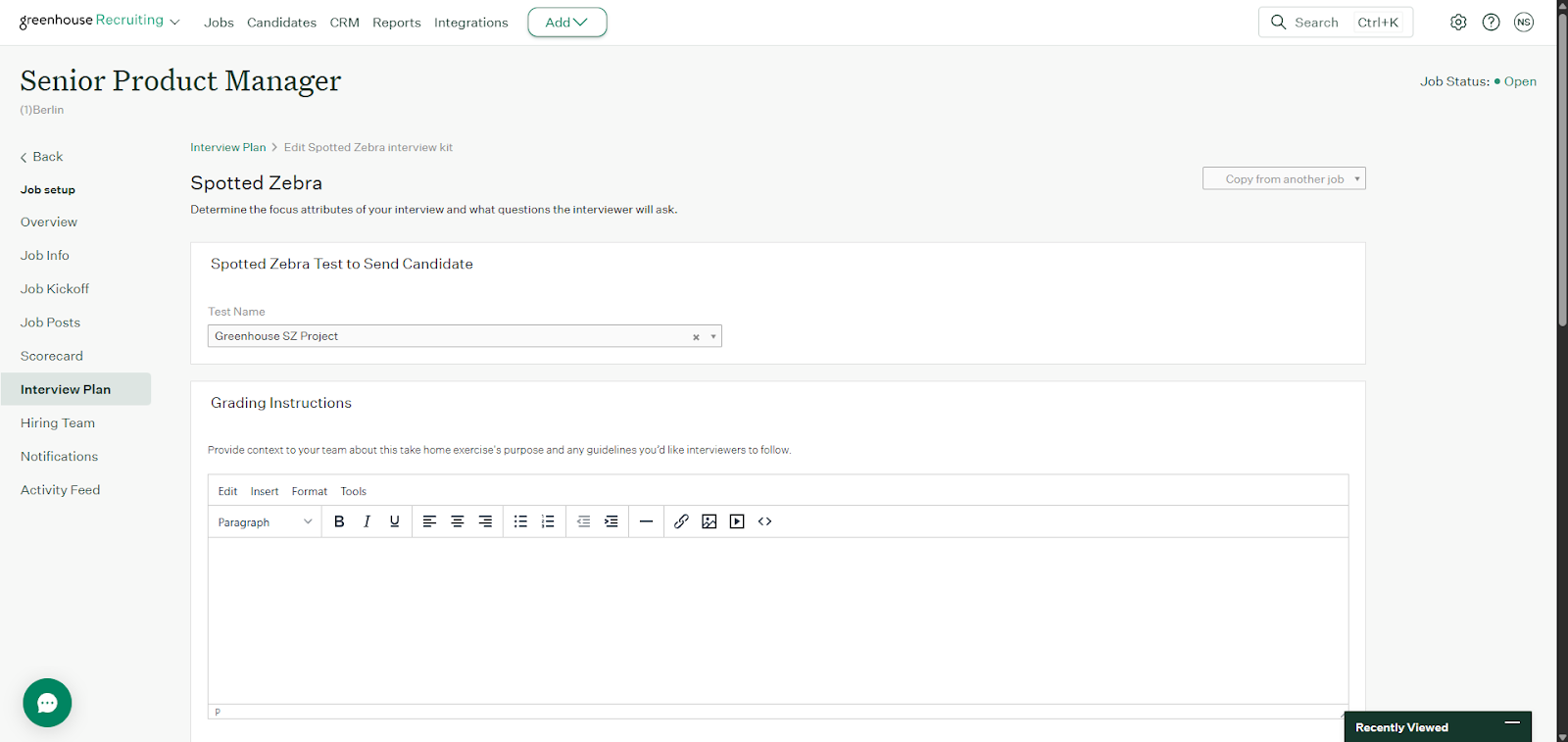1568x742 pixels.
Task: Insert a horizontal line
Action: [646, 521]
